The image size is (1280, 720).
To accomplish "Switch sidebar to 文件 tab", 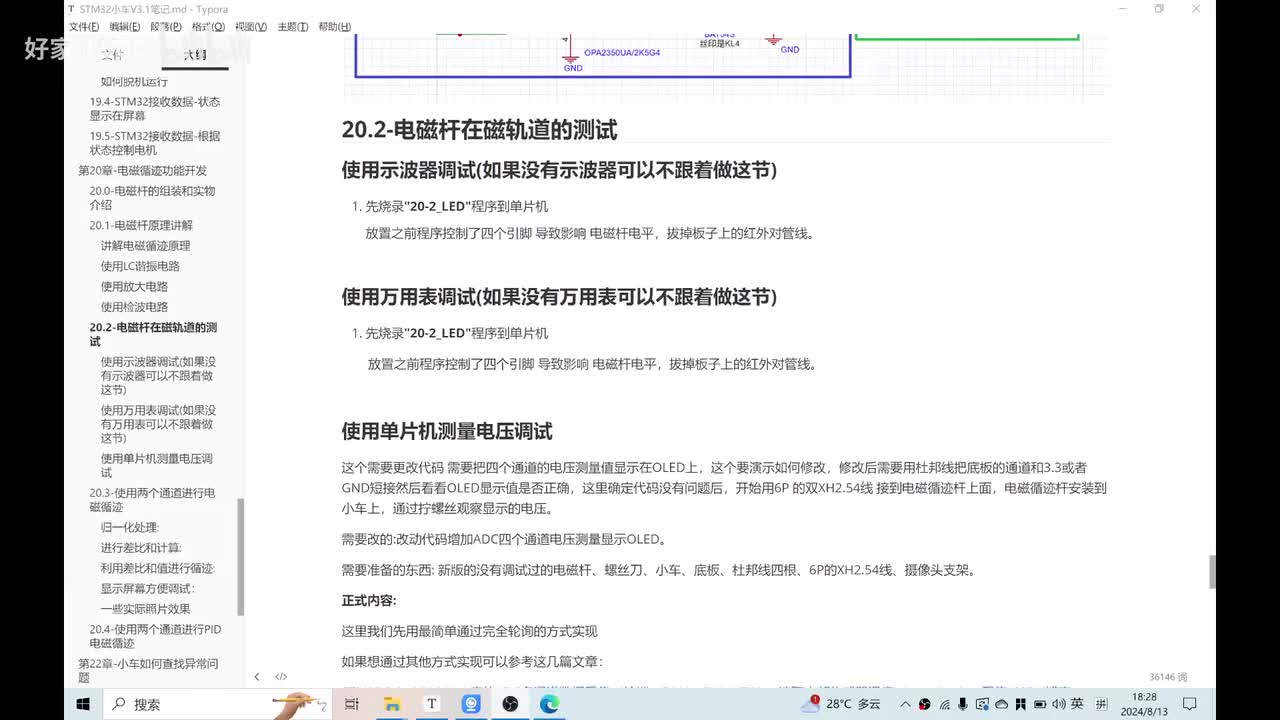I will 112,55.
